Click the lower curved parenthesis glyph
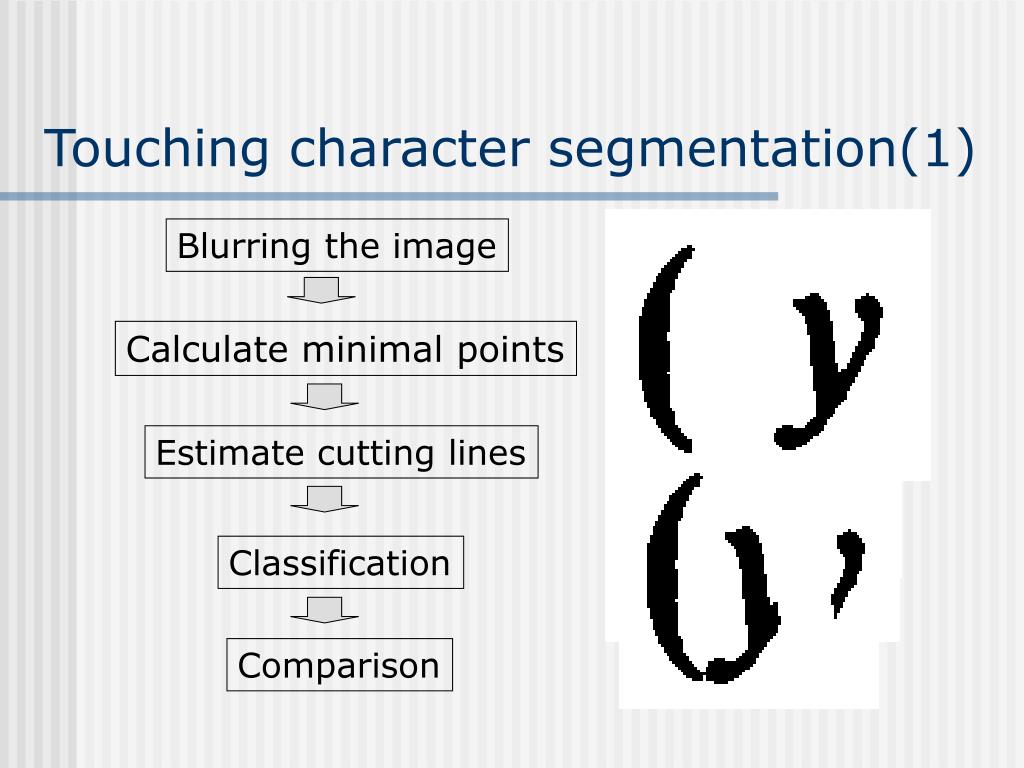 coord(674,577)
